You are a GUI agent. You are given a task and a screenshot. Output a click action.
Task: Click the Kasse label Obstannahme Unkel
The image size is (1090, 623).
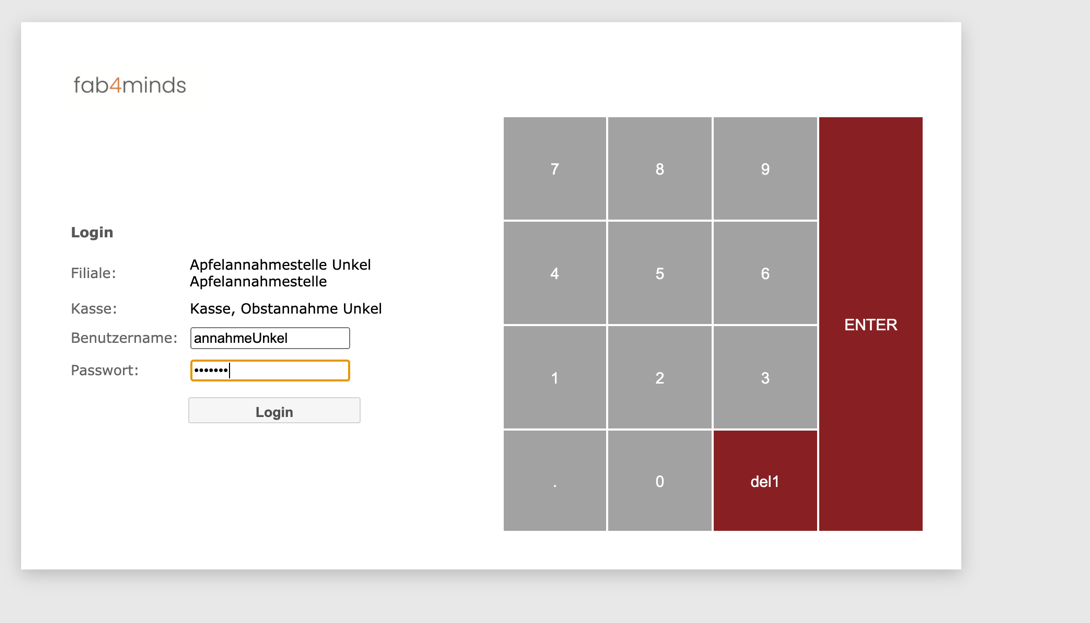click(285, 308)
